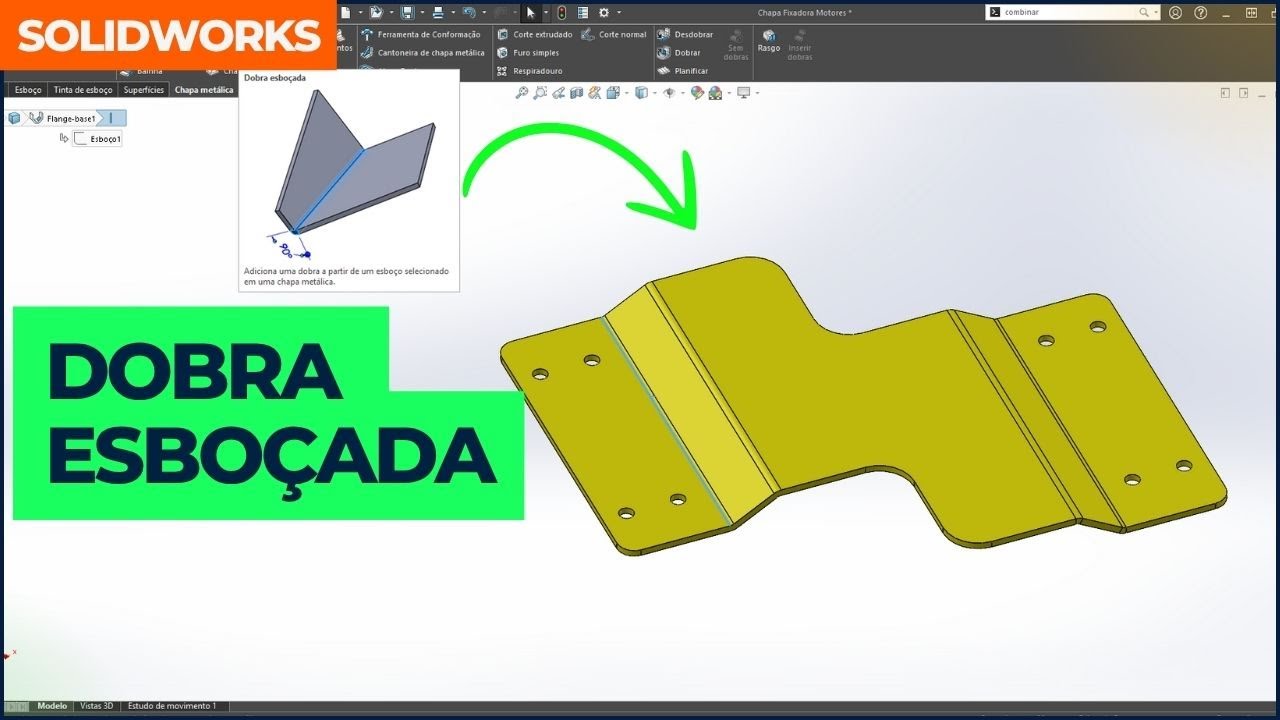1280x720 pixels.
Task: Switch to the Esboço tab
Action: click(28, 89)
